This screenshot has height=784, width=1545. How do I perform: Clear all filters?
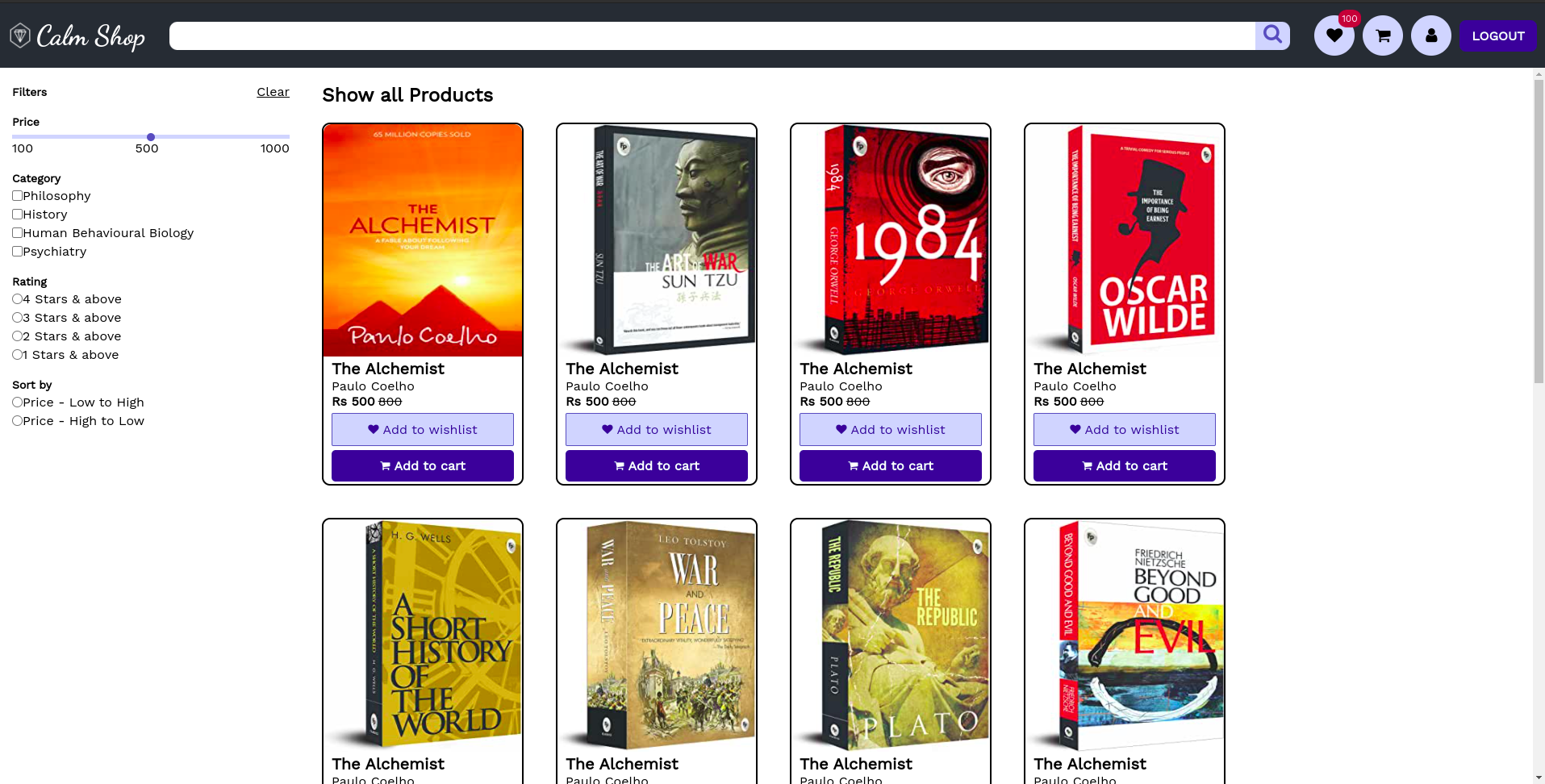273,92
